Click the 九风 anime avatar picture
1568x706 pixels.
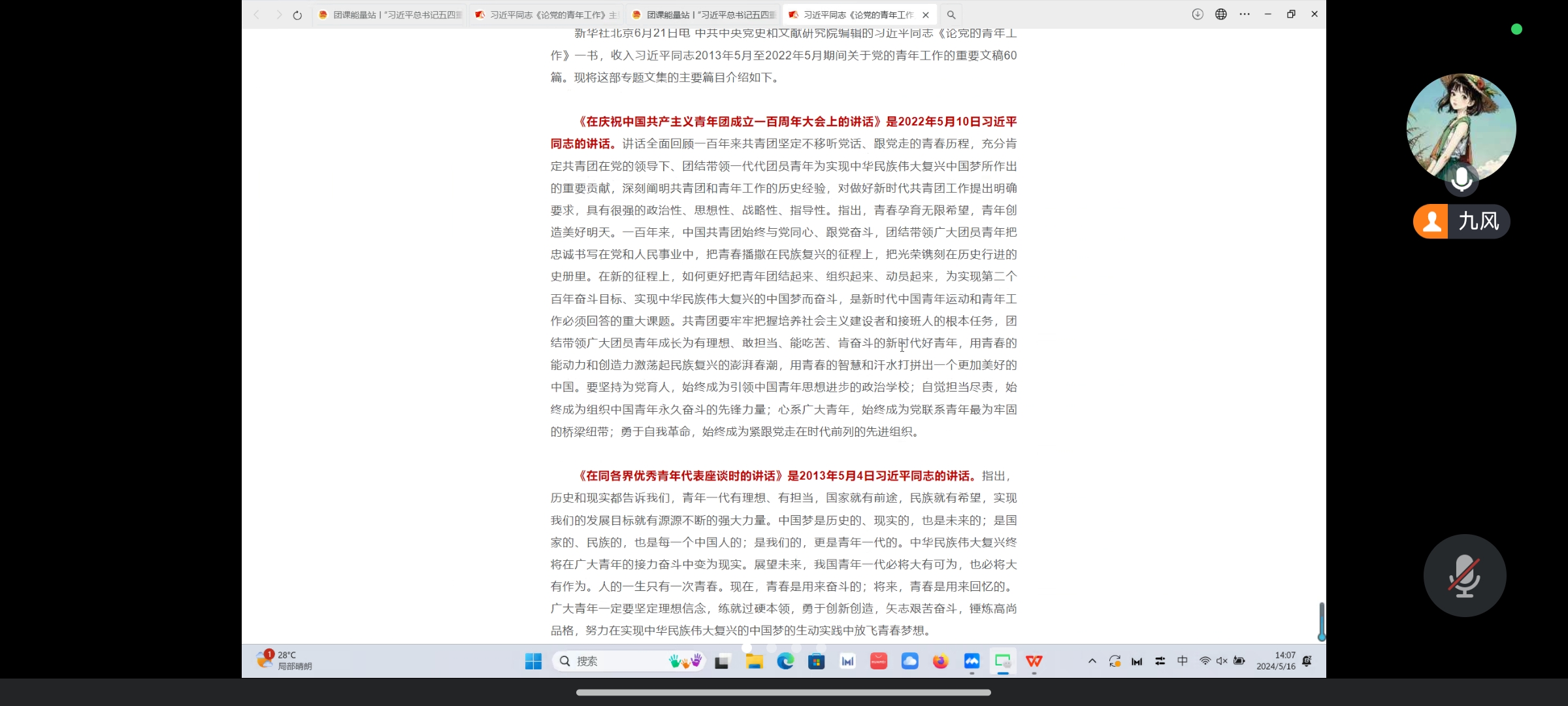click(1461, 127)
